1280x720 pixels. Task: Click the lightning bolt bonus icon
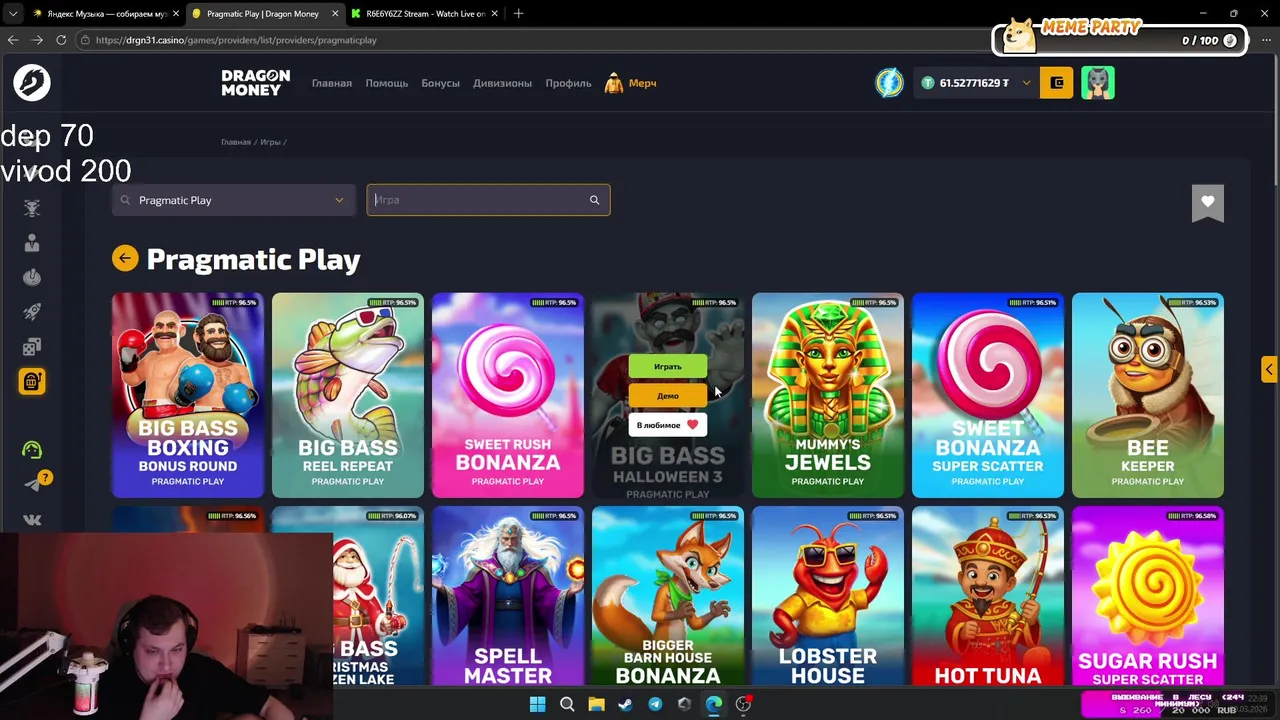click(889, 83)
